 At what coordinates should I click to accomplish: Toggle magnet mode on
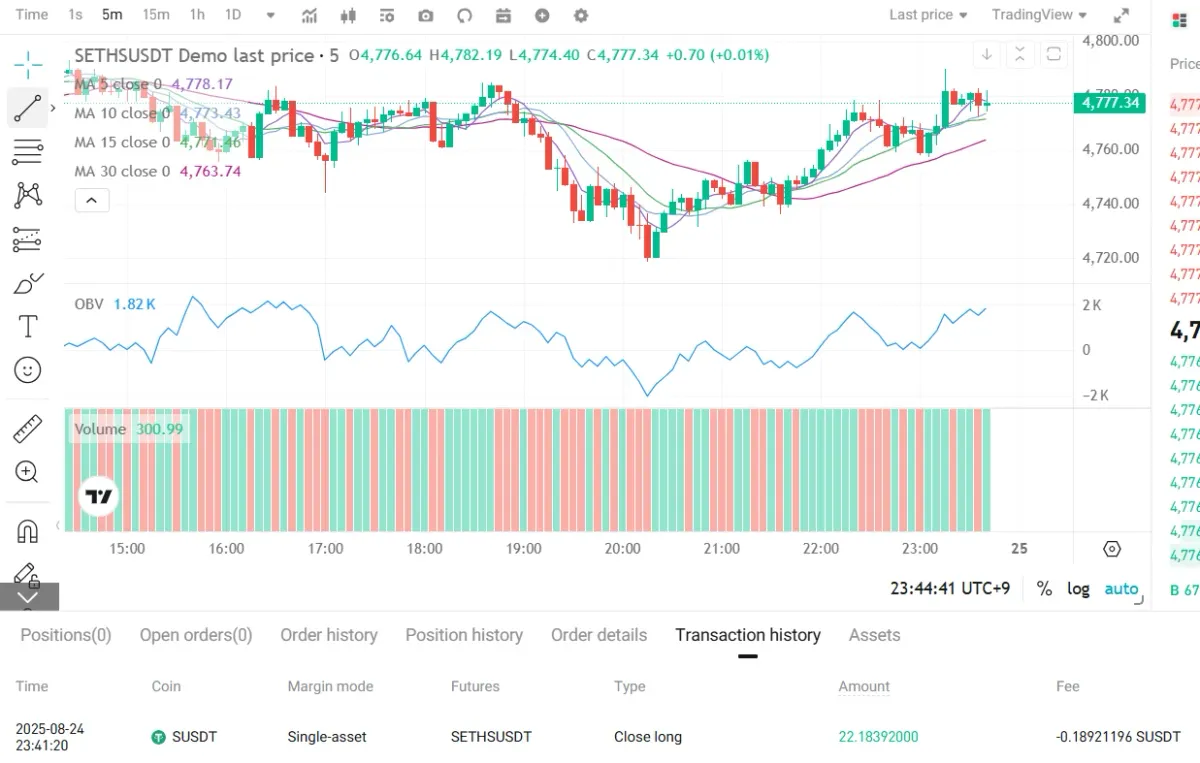pyautogui.click(x=28, y=531)
